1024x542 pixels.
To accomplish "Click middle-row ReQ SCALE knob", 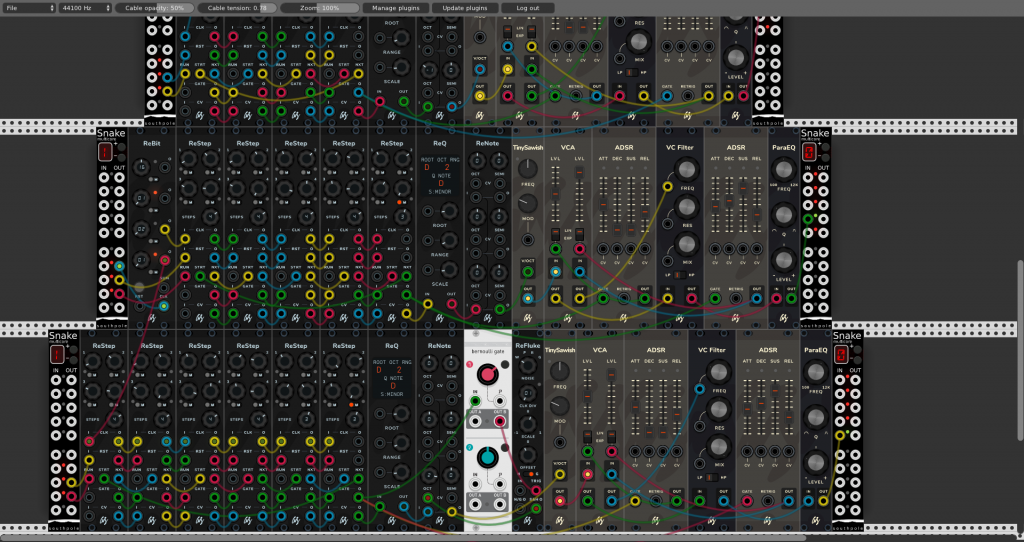I will coord(448,270).
